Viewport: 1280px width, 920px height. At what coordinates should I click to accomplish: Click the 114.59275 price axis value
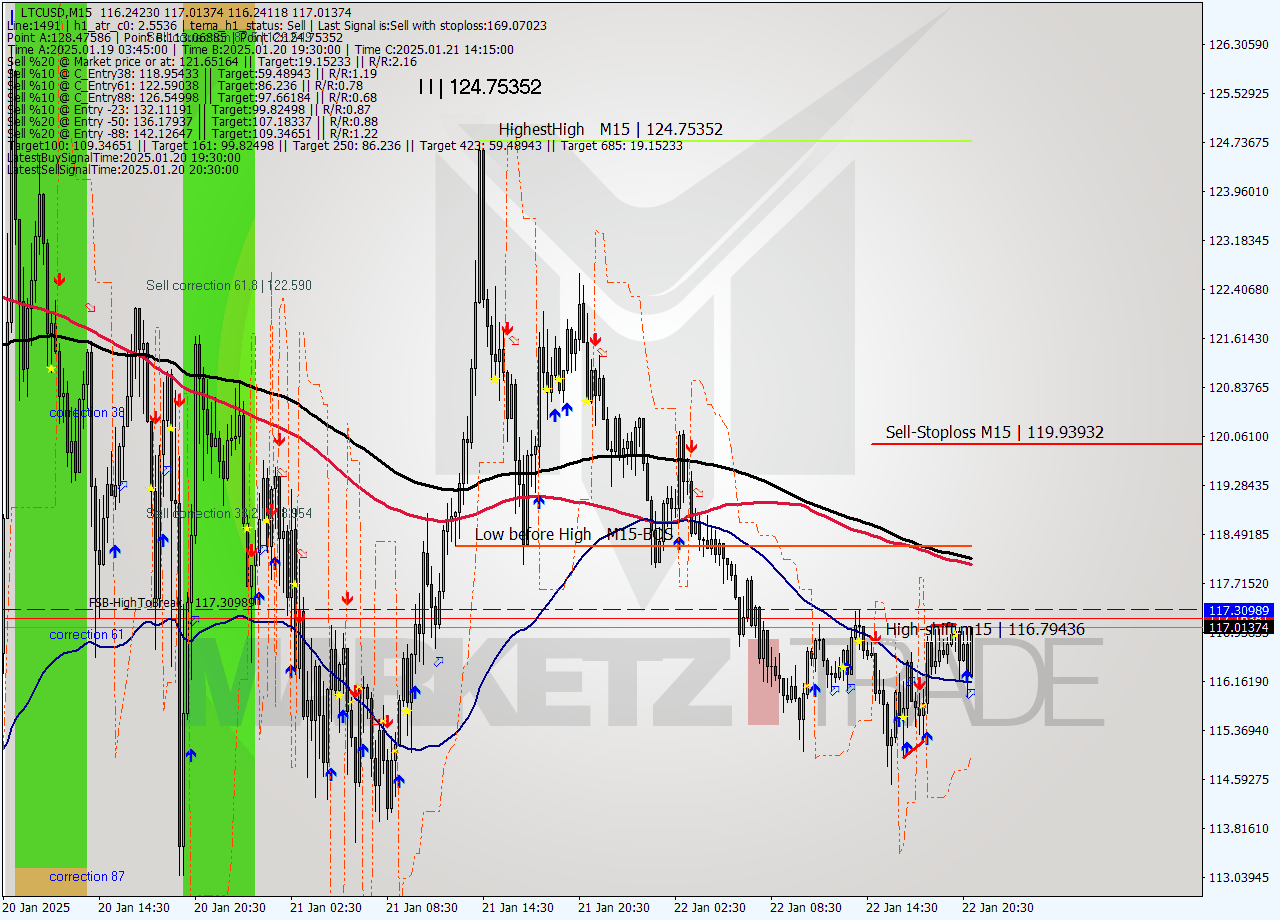[1238, 780]
